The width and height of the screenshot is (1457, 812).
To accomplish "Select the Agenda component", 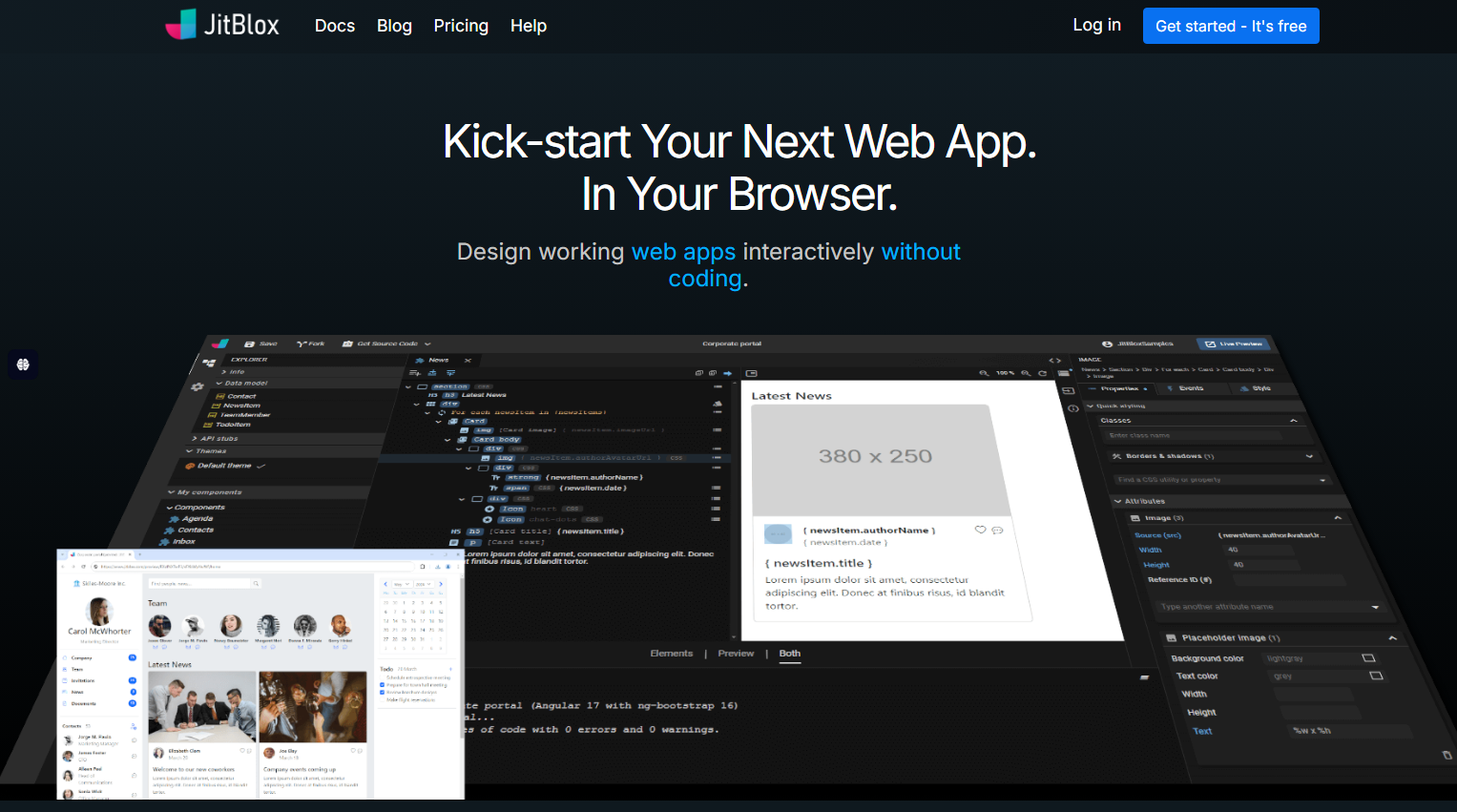I will 192,518.
